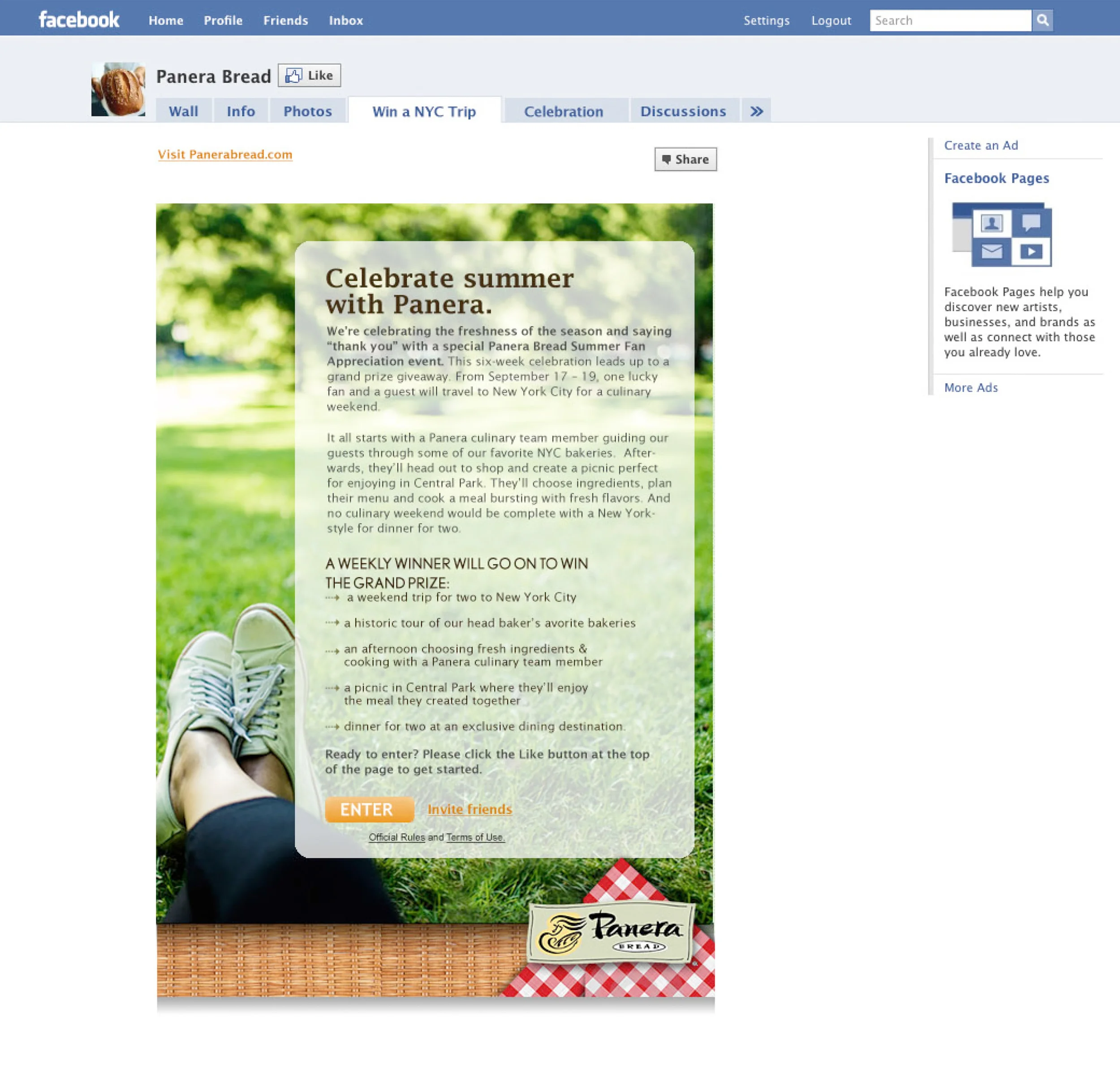Like the Panera Bread page

point(309,75)
